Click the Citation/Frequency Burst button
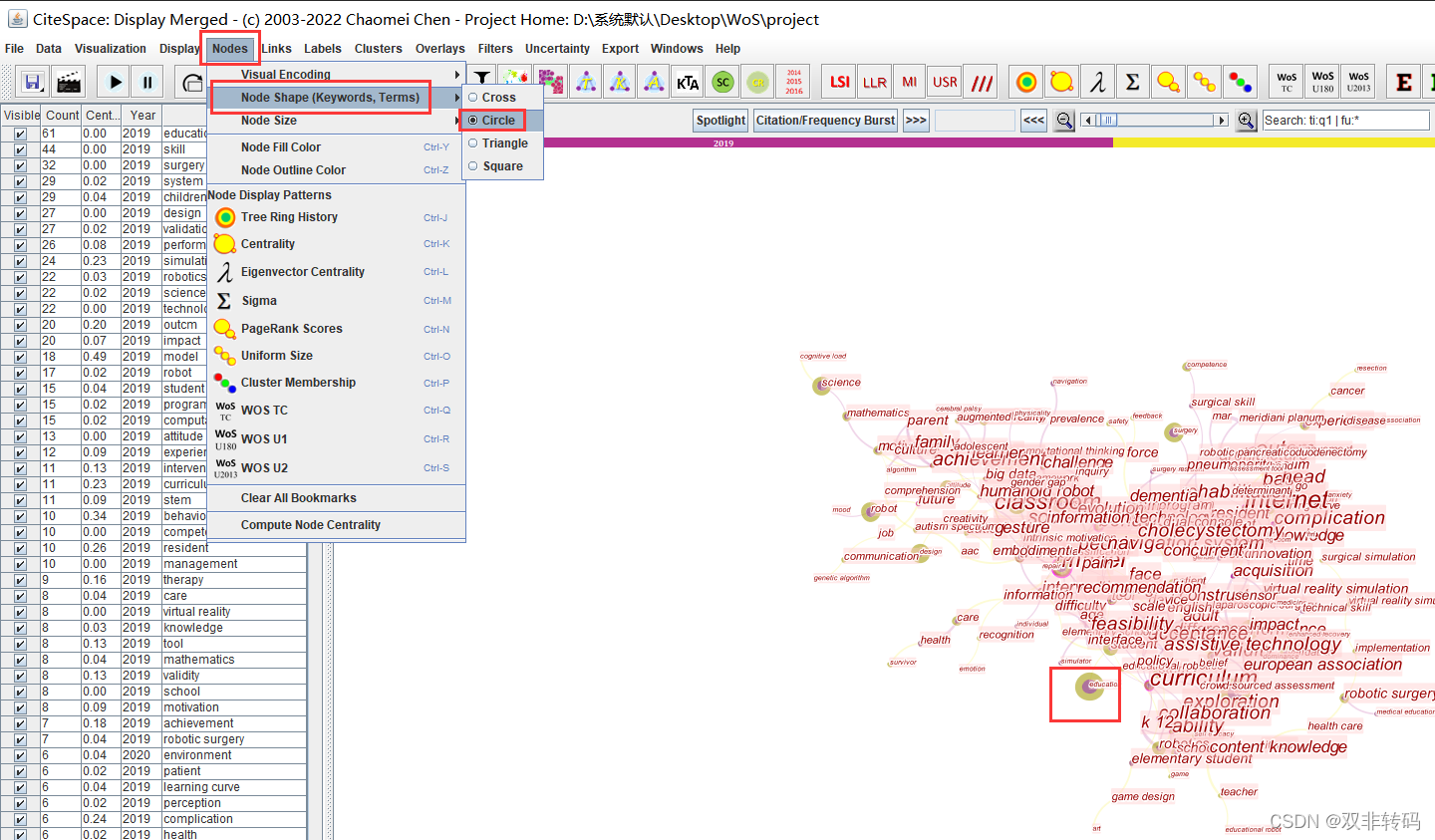 825,121
